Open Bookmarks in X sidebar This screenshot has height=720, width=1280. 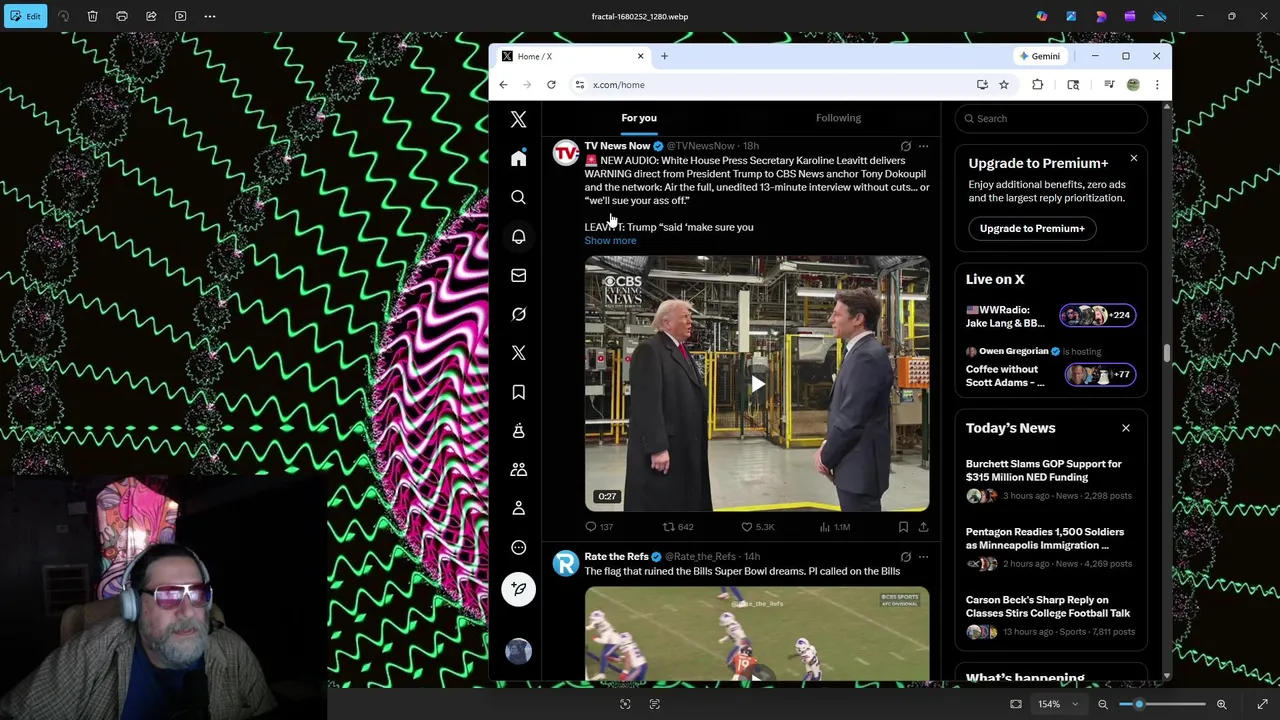[518, 392]
